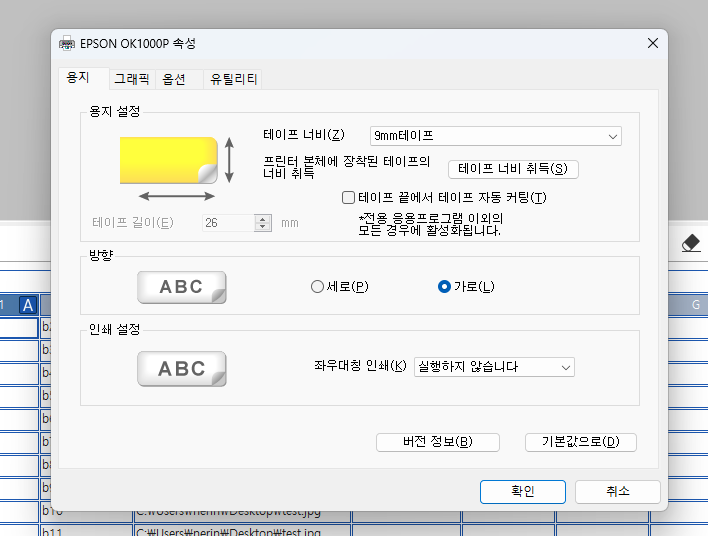The width and height of the screenshot is (708, 536).
Task: Click the printer icon in the title bar
Action: tap(67, 43)
